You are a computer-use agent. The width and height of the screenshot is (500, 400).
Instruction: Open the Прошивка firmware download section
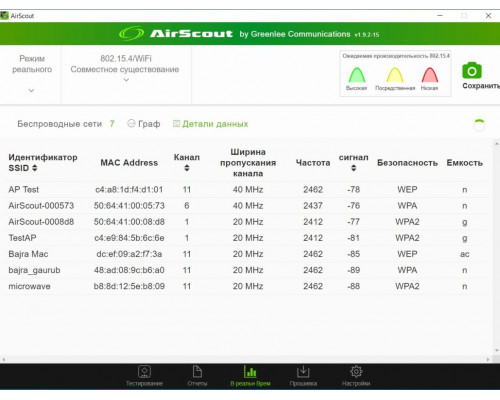303,376
